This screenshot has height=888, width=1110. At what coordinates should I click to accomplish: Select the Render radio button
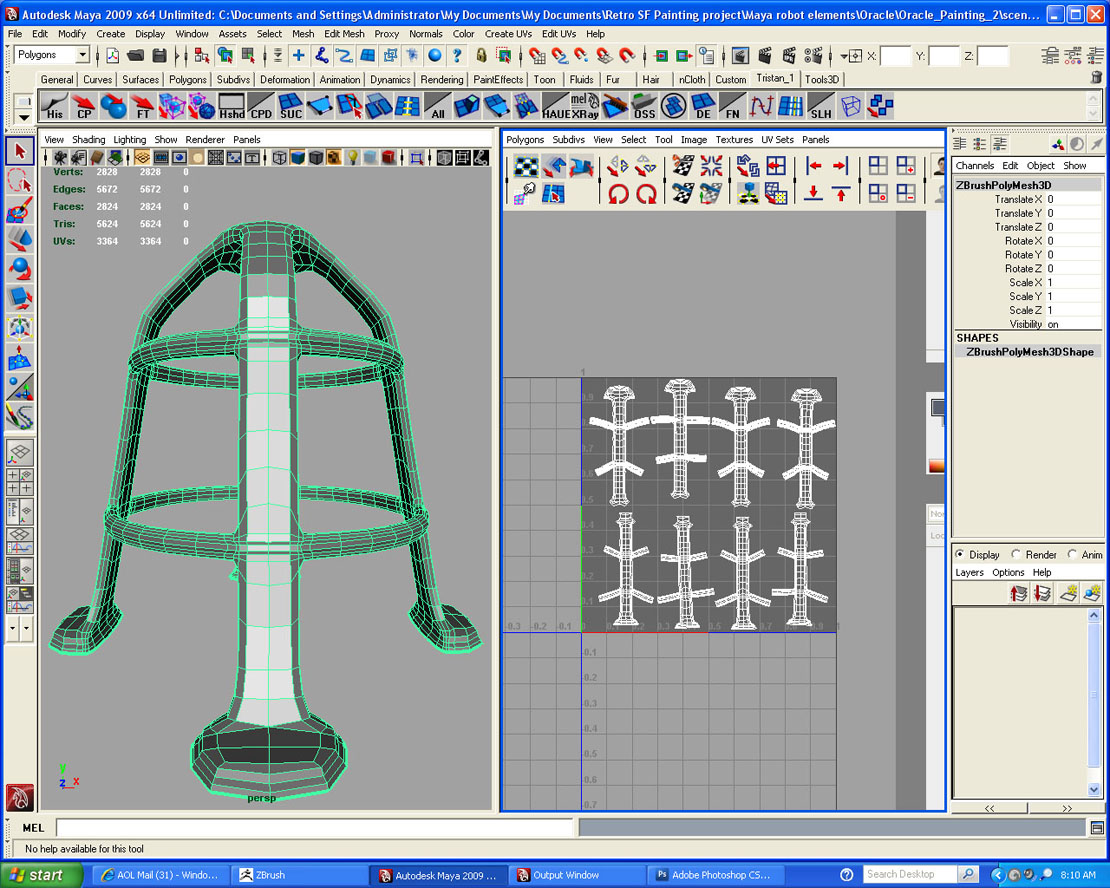(x=1016, y=555)
